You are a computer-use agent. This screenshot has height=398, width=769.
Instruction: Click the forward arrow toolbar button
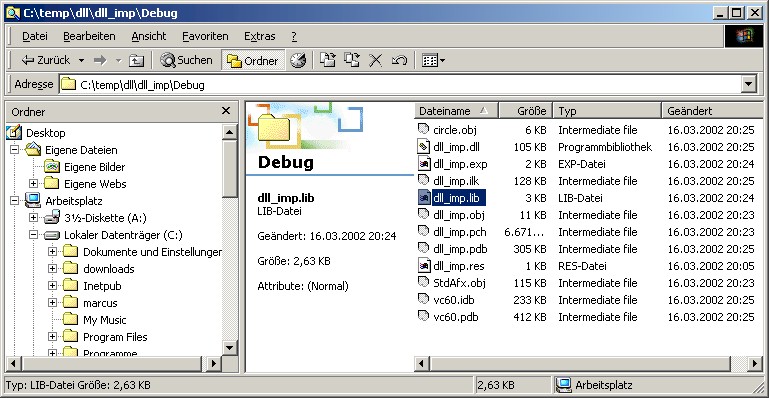(x=100, y=60)
